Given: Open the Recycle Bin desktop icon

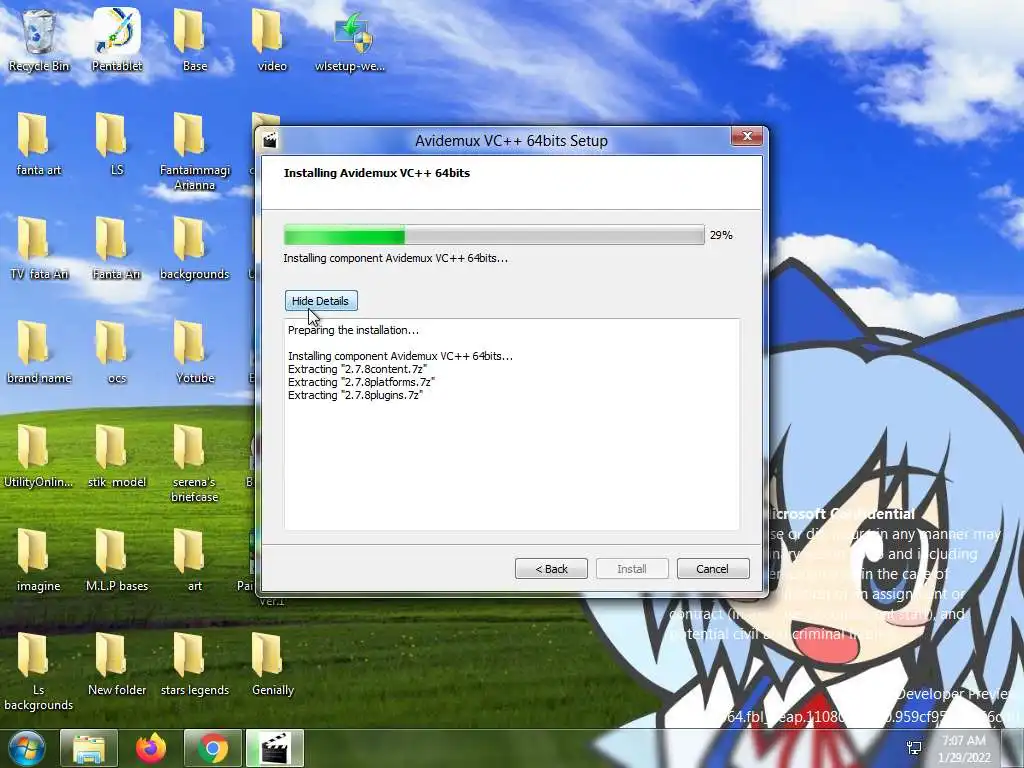Looking at the screenshot, I should click(x=39, y=39).
